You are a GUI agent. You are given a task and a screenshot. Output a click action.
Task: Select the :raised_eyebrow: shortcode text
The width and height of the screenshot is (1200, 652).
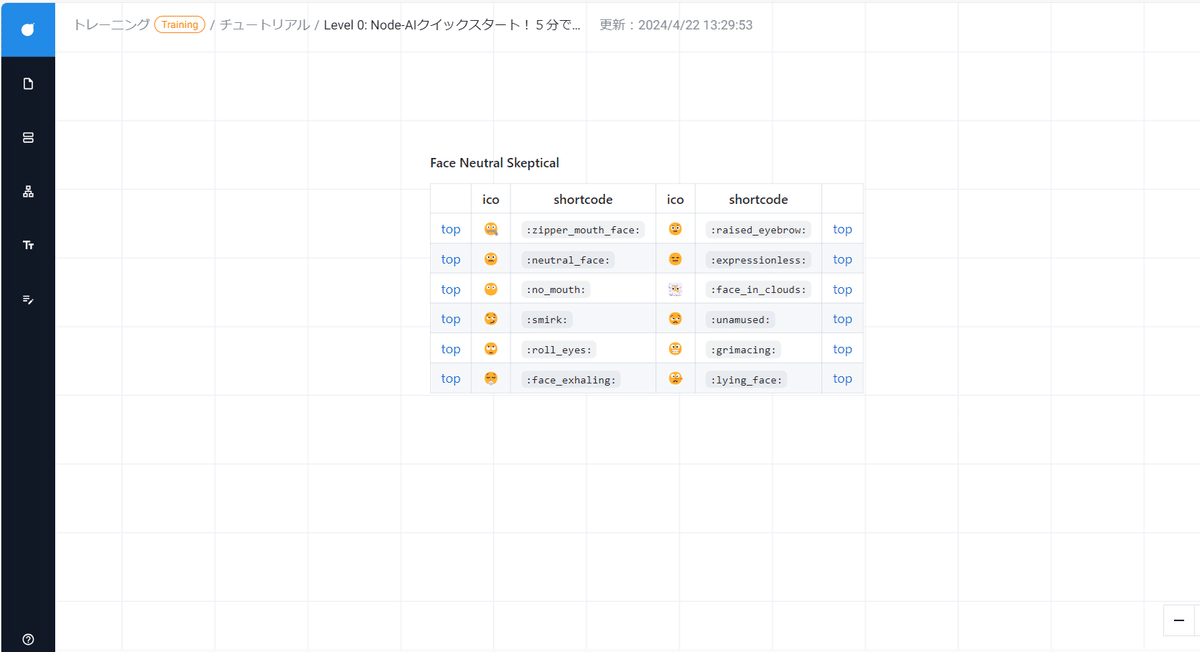(x=758, y=230)
